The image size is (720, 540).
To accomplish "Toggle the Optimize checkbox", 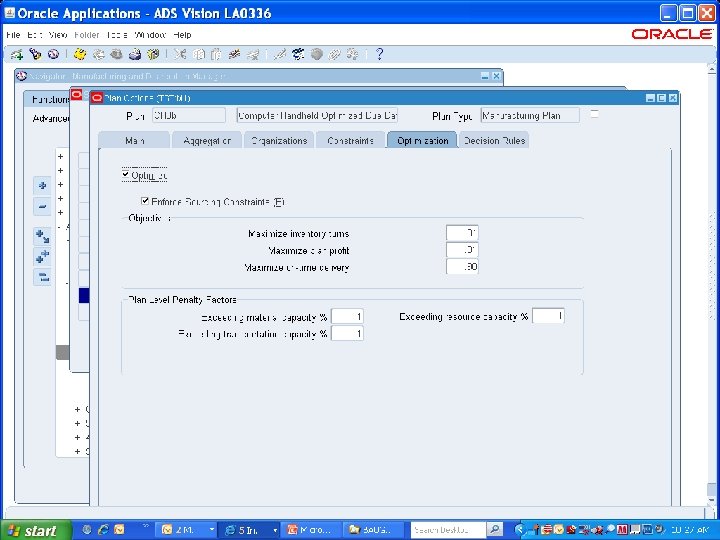I will coord(126,174).
